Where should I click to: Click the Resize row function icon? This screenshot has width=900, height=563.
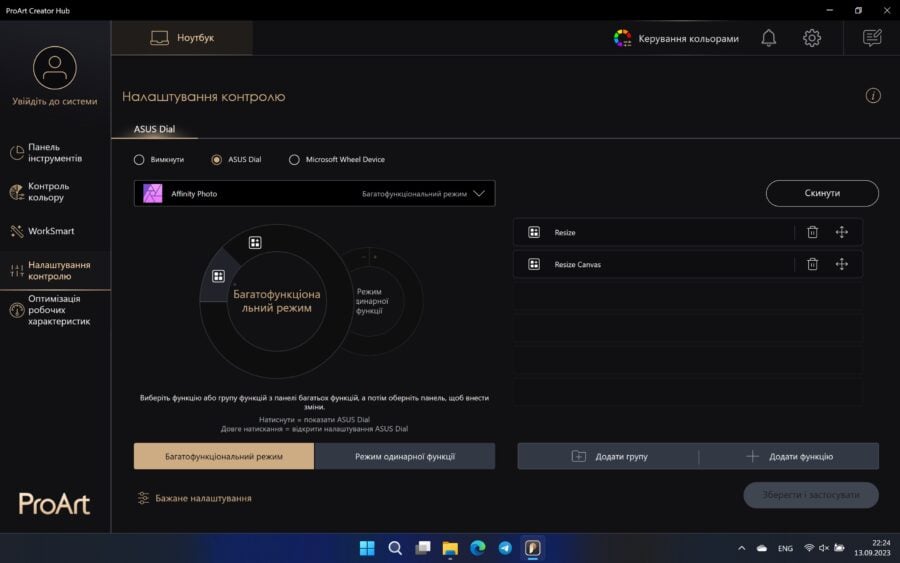click(x=534, y=232)
